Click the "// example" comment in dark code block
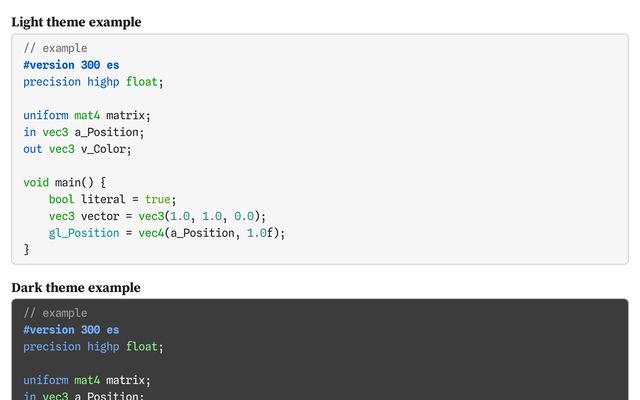The height and width of the screenshot is (400, 640). pos(55,313)
